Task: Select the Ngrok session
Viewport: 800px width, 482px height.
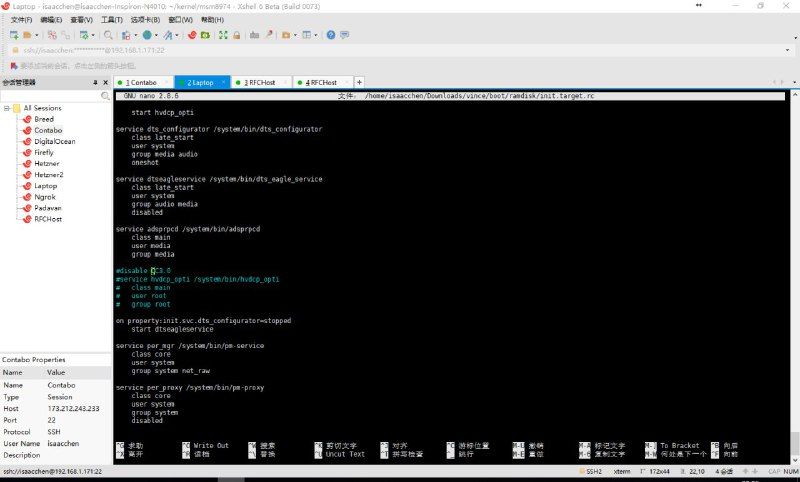Action: coord(45,197)
